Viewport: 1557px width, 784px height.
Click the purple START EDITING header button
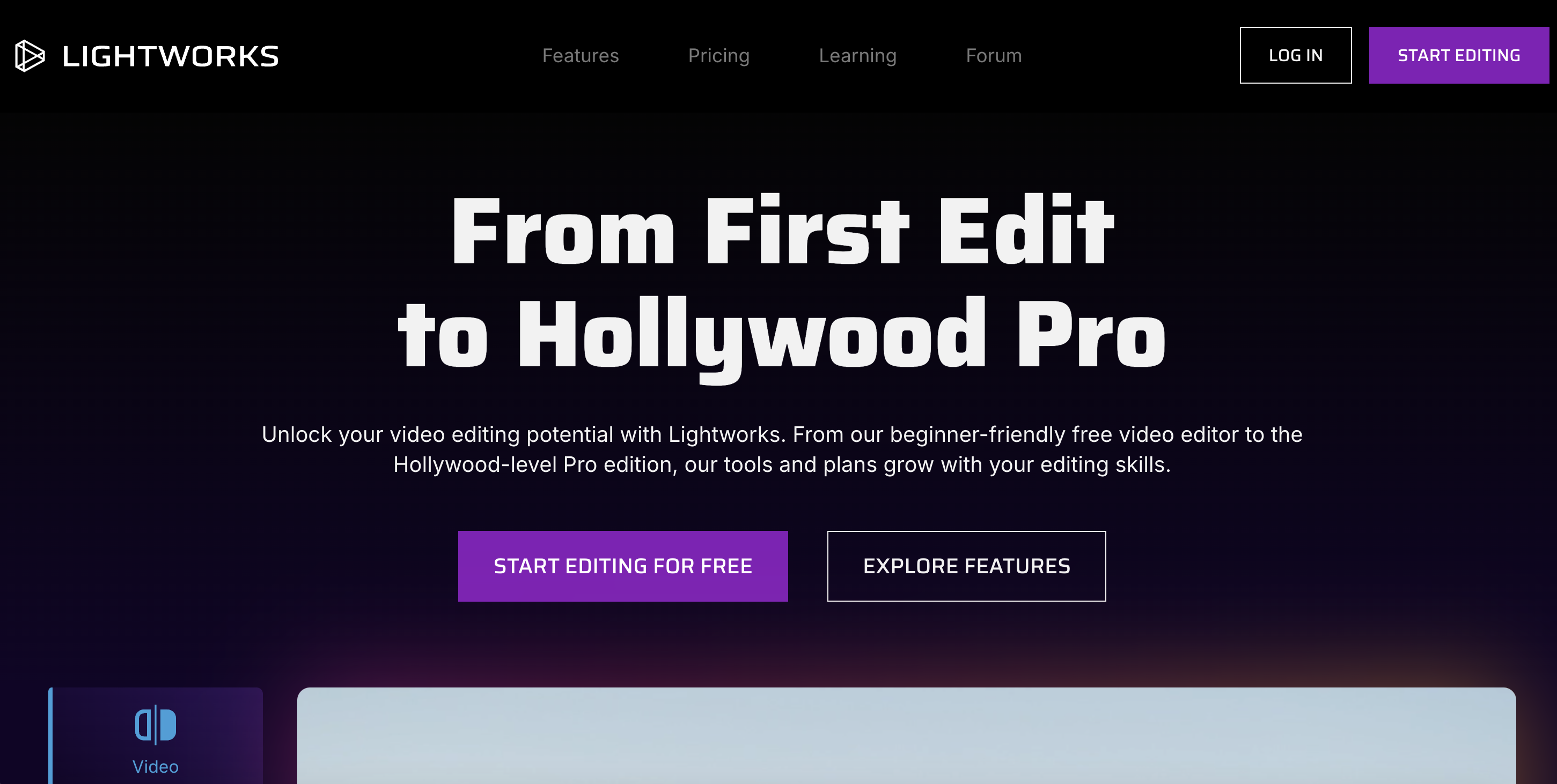coord(1458,55)
